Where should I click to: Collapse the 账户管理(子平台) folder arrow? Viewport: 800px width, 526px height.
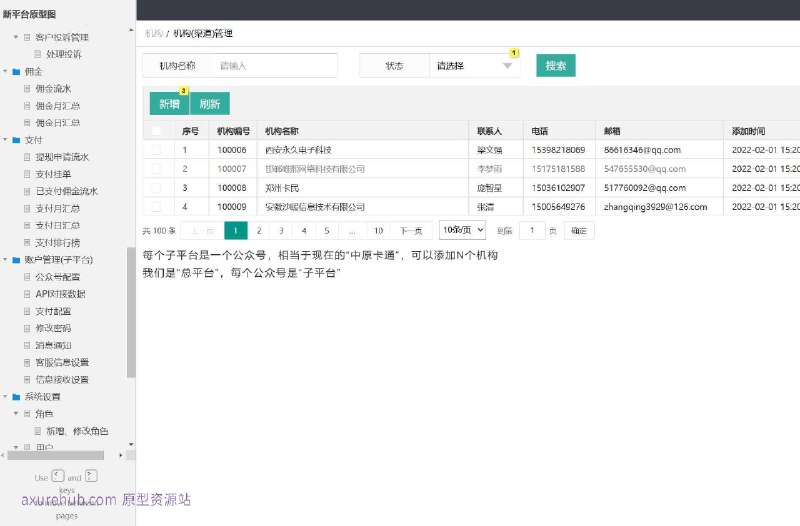click(5, 260)
